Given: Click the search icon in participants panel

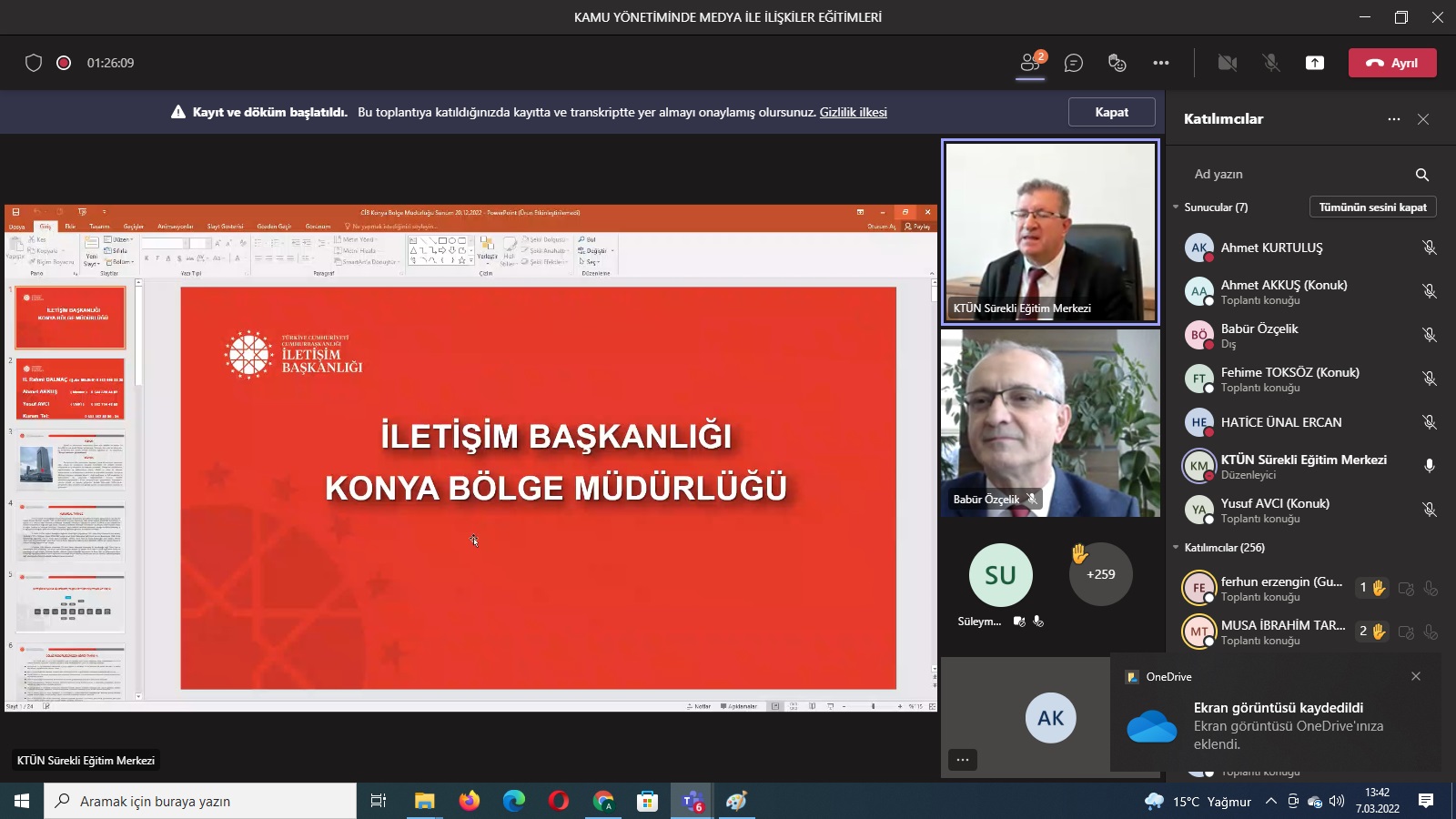Looking at the screenshot, I should click(x=1422, y=175).
